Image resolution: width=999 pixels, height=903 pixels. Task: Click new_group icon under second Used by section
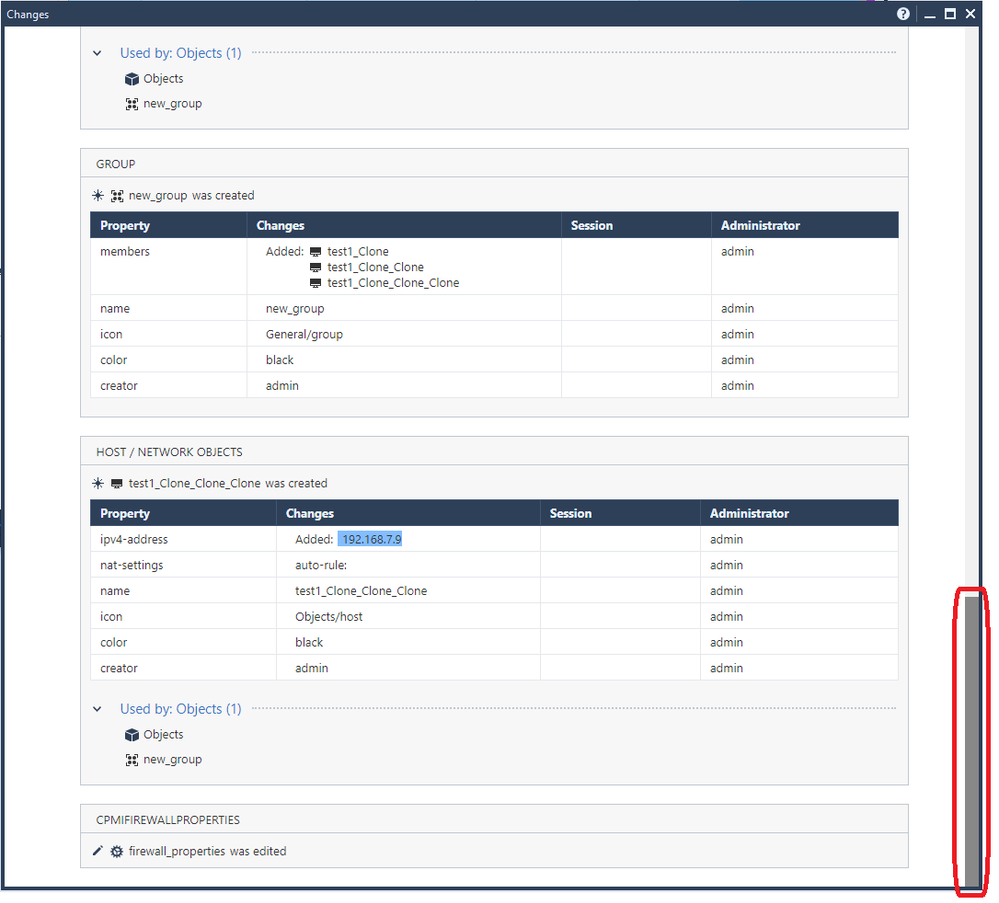(132, 760)
